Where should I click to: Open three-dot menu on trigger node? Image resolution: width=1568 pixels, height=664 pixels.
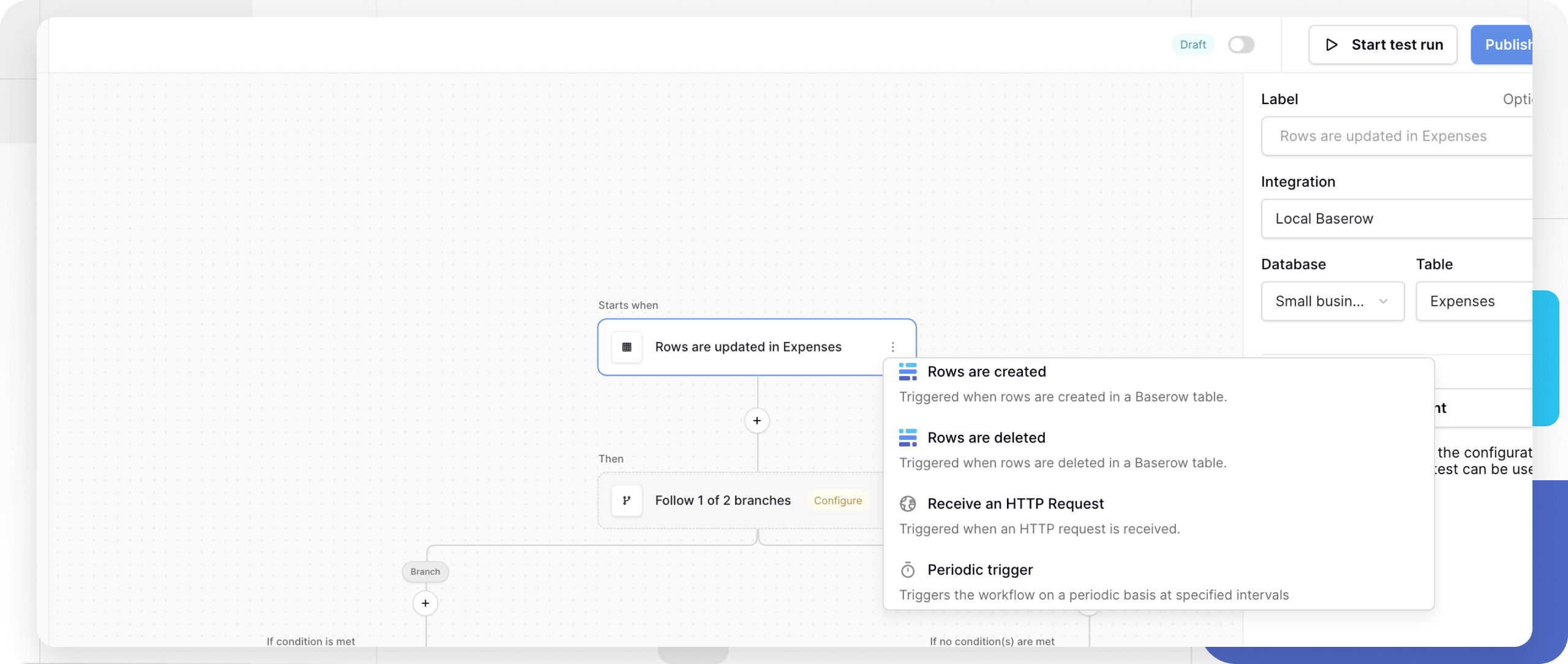coord(893,347)
